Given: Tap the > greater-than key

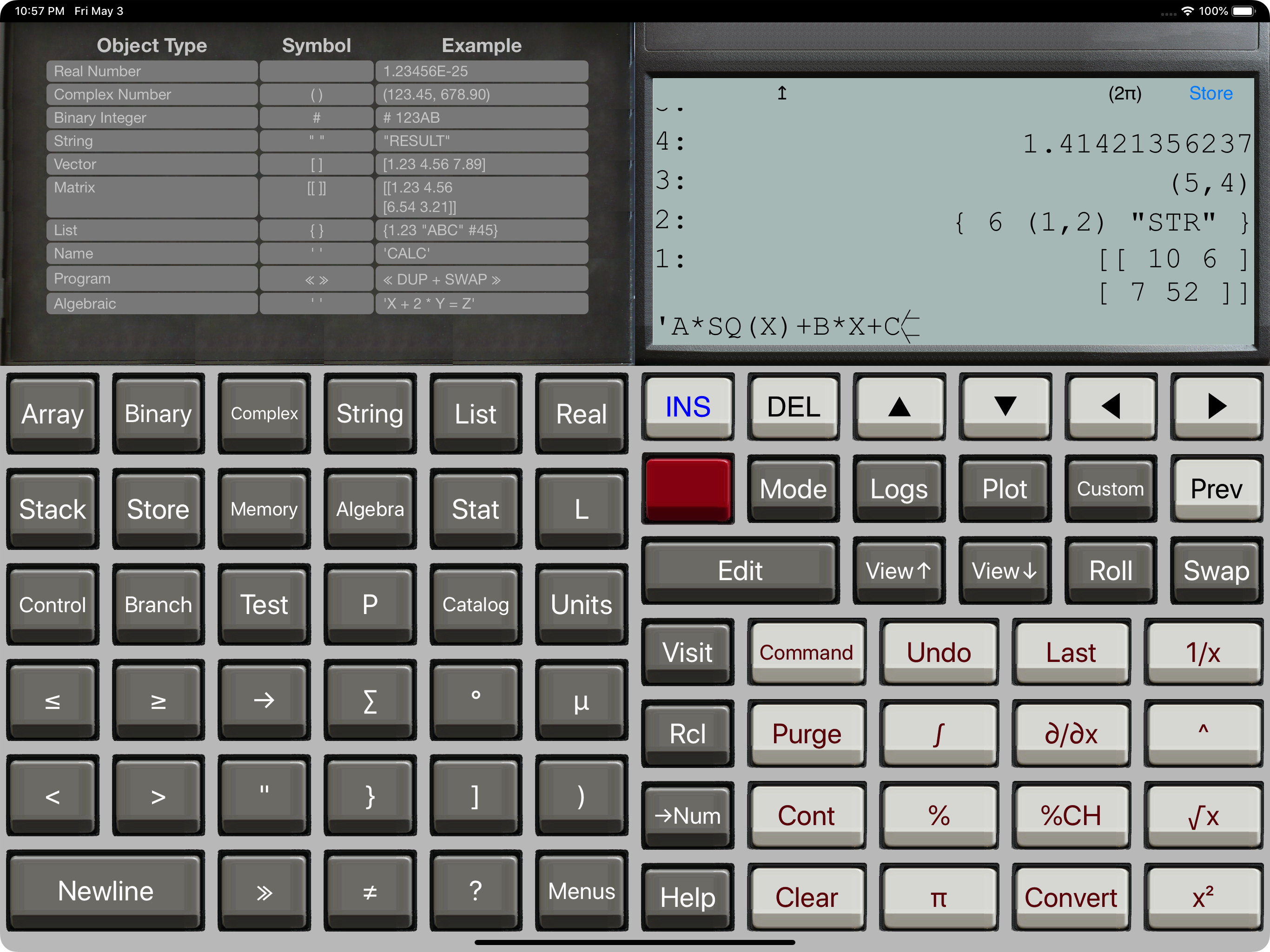Looking at the screenshot, I should click(159, 796).
